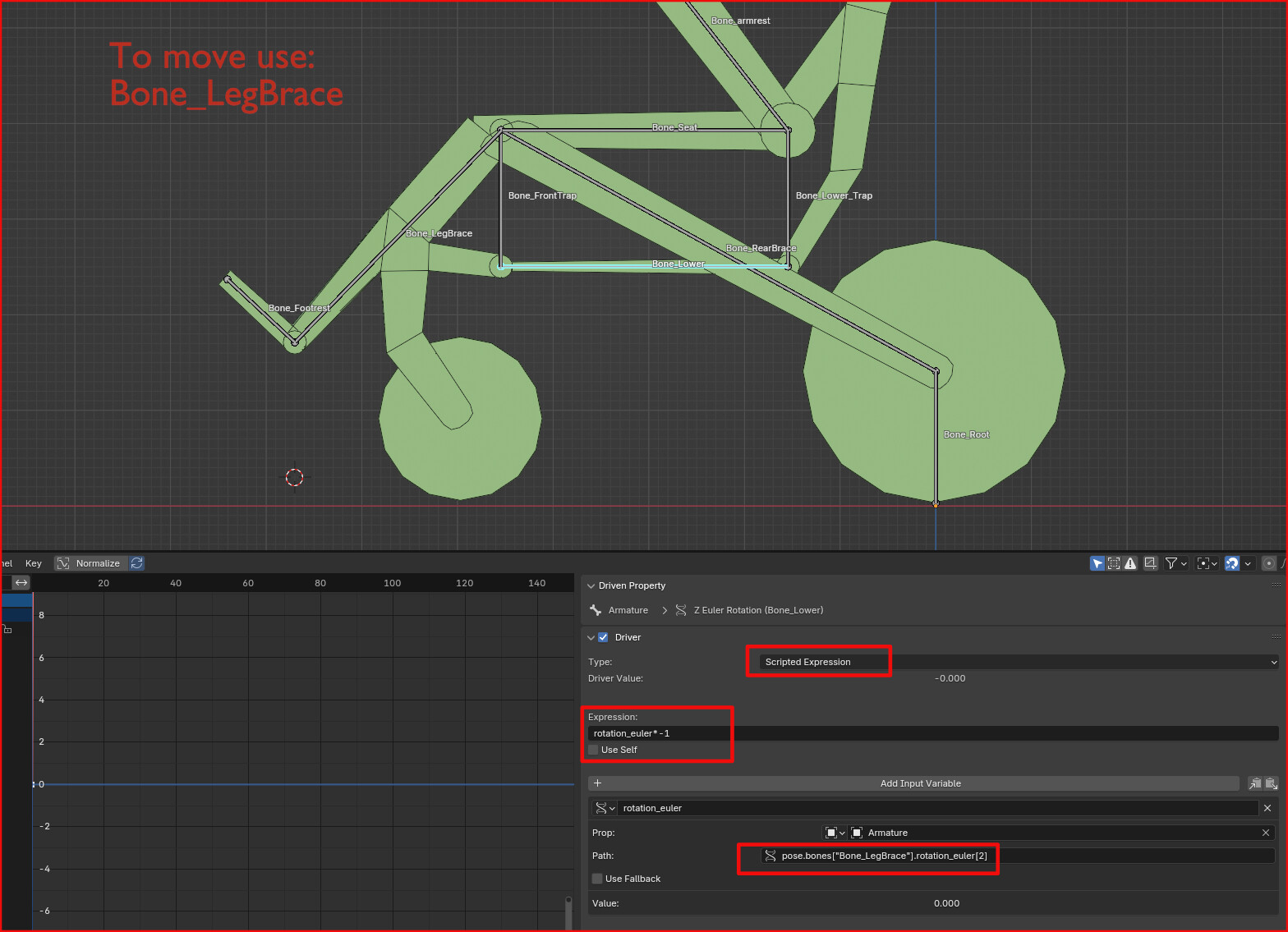
Task: Edit the Expression field rotation_euler*-1
Action: click(933, 733)
